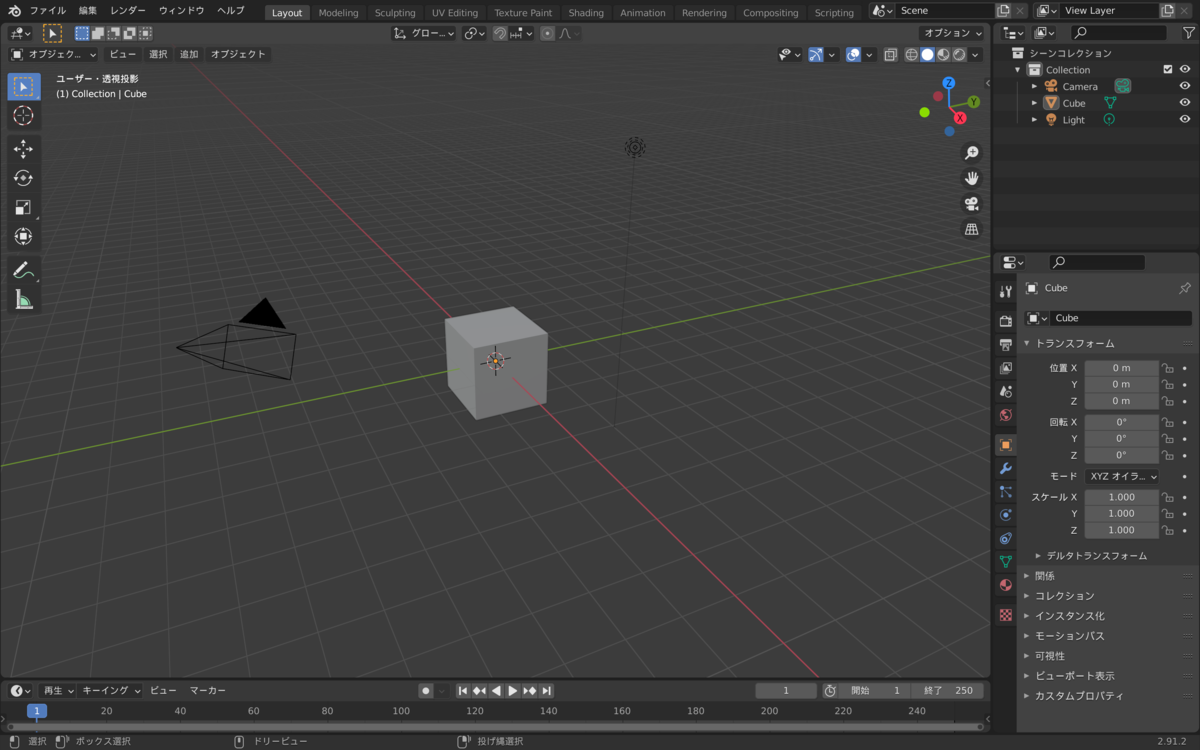Image resolution: width=1200 pixels, height=750 pixels.
Task: Select the Measure tool
Action: 24,299
